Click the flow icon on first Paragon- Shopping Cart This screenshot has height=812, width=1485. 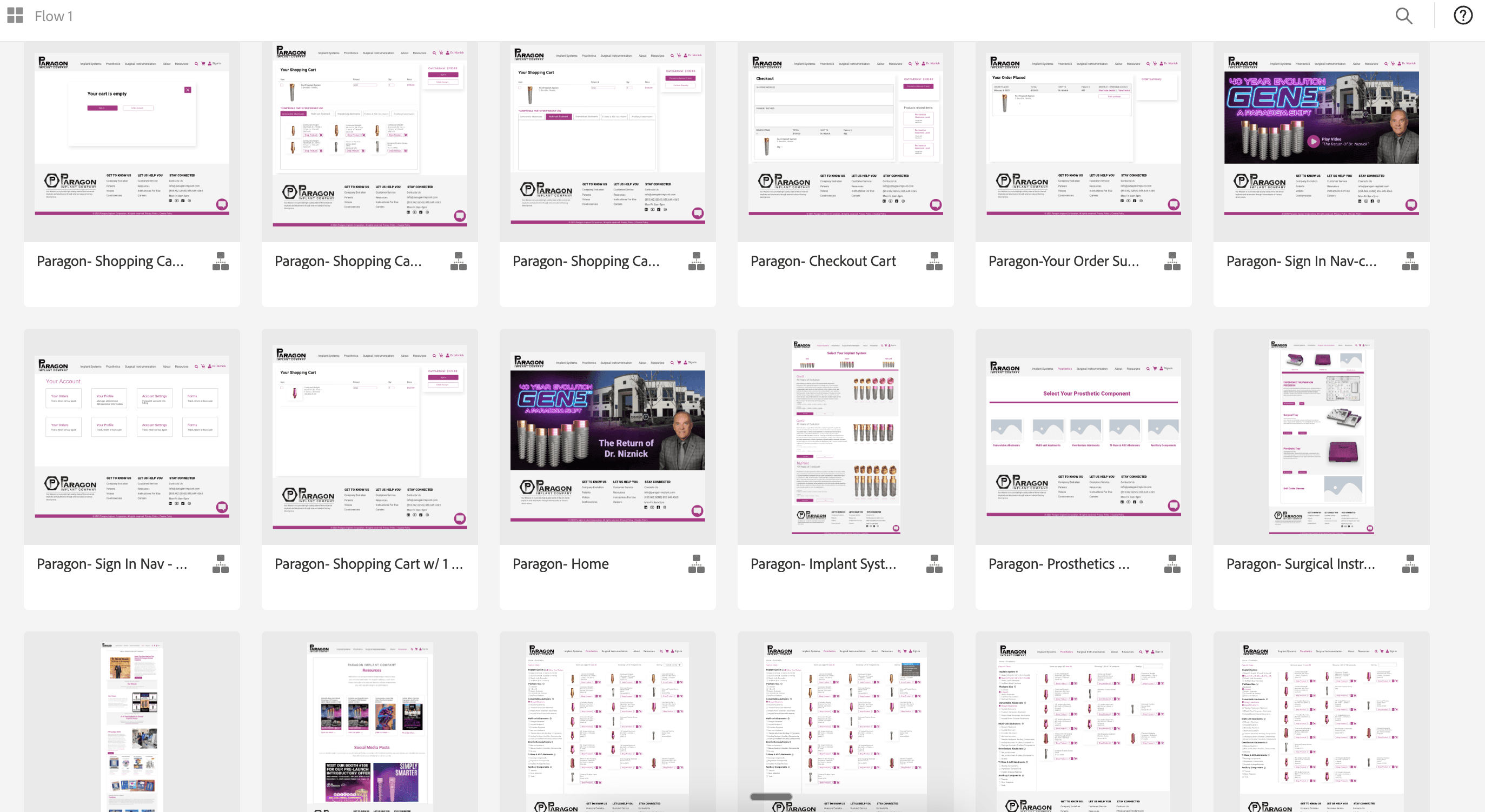click(221, 261)
